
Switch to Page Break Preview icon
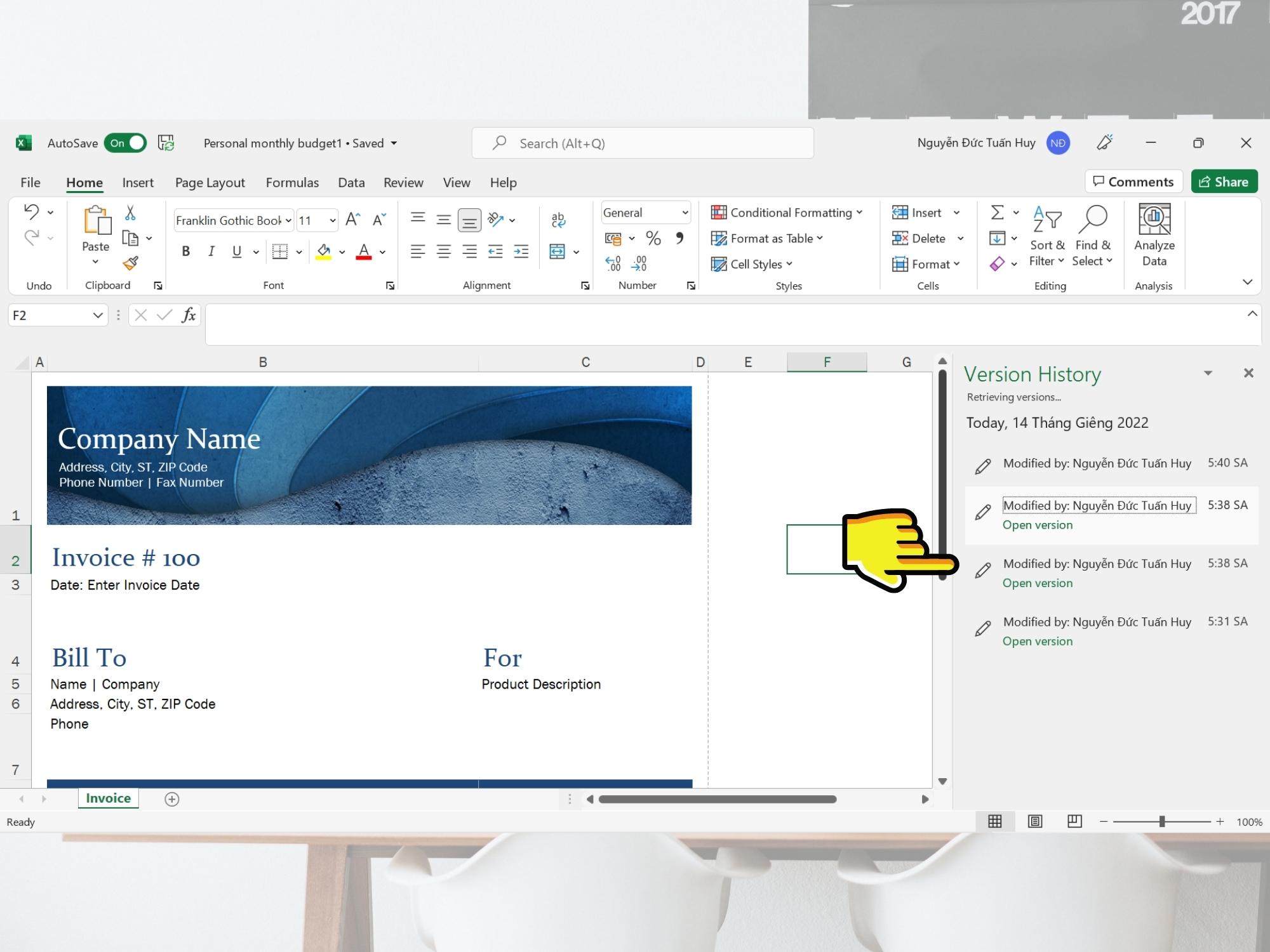point(1074,822)
